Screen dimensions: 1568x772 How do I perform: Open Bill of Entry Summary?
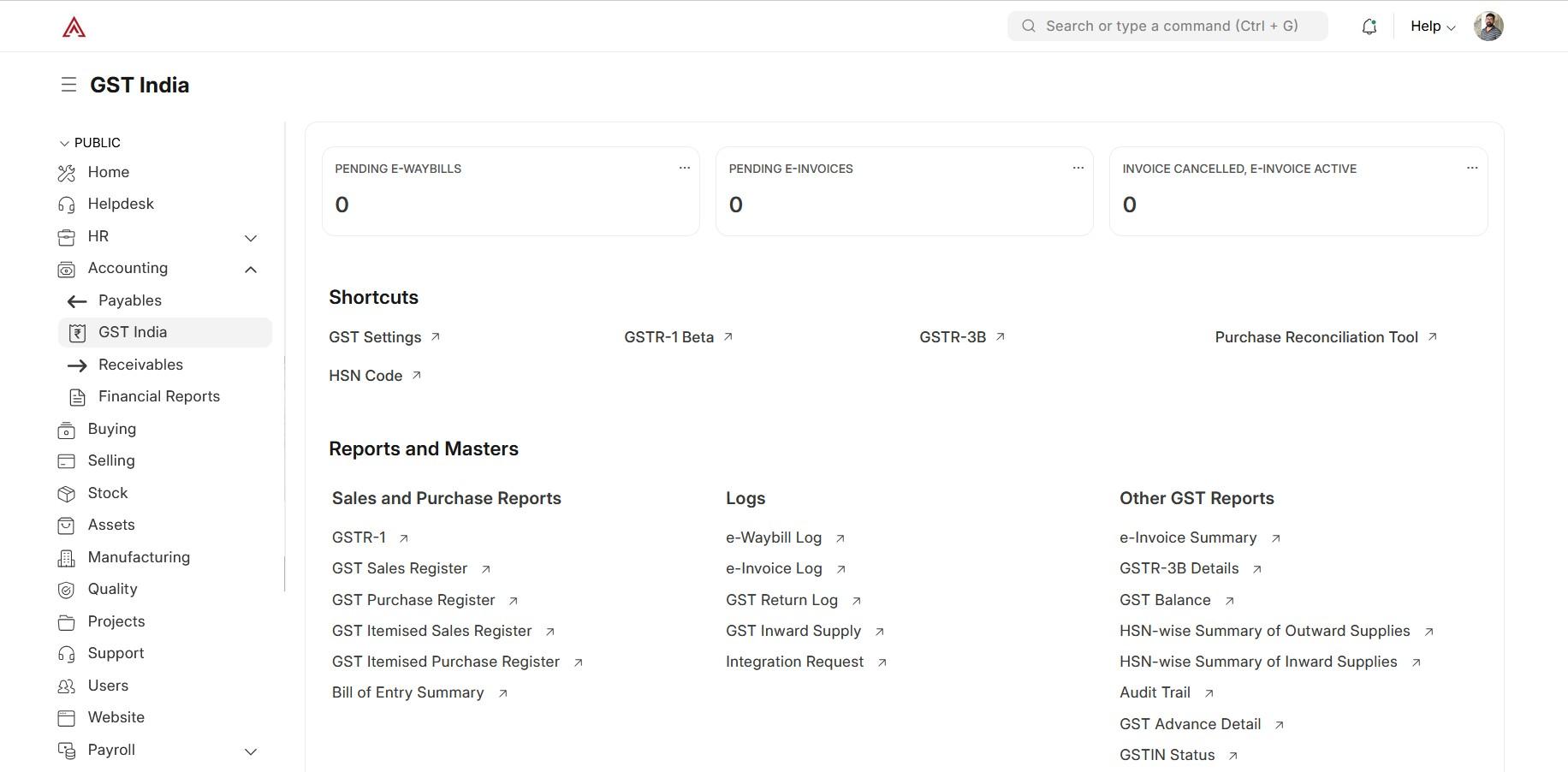419,692
